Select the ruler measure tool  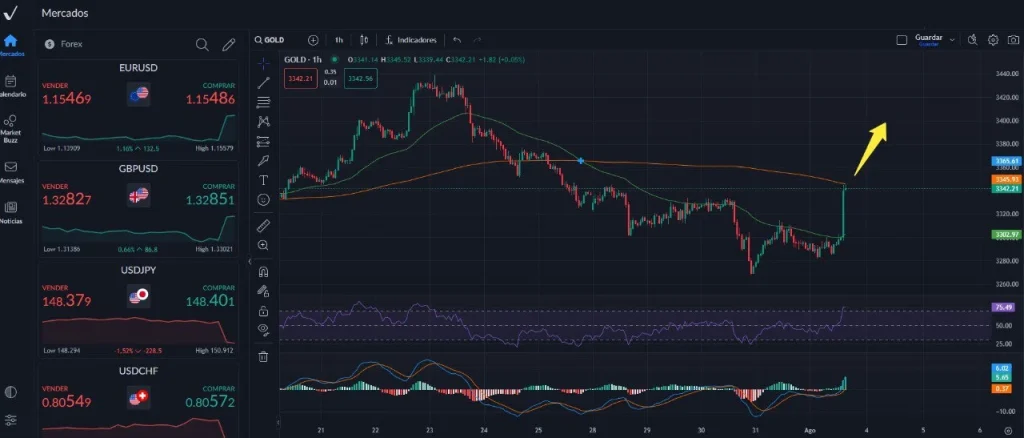click(263, 226)
